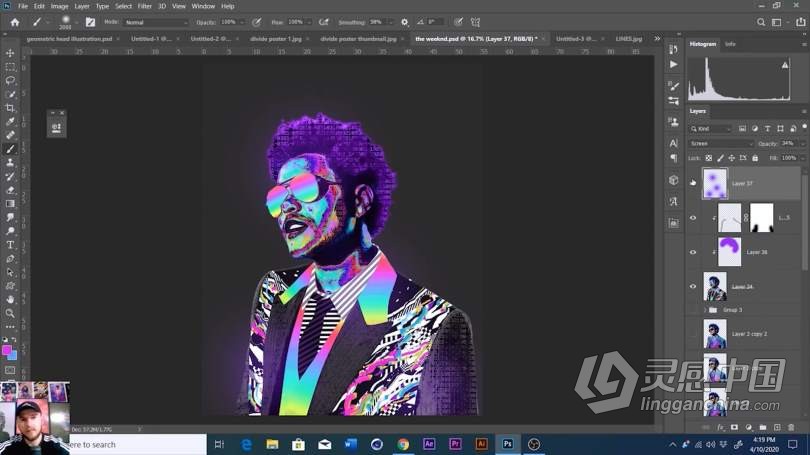Expand the Group 3 folder

[705, 310]
